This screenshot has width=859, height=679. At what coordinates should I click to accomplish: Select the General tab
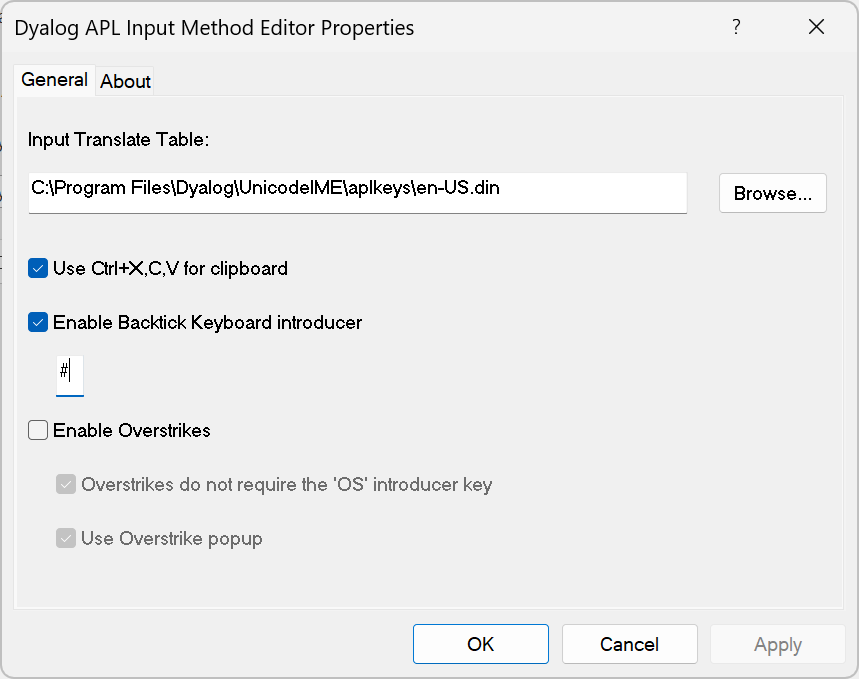click(x=54, y=80)
